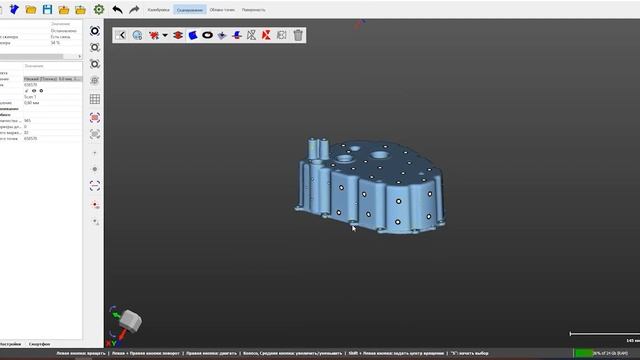Toggle the eye visibility icon in properties row
Image resolution: width=640 pixels, height=360 pixels.
34,91
